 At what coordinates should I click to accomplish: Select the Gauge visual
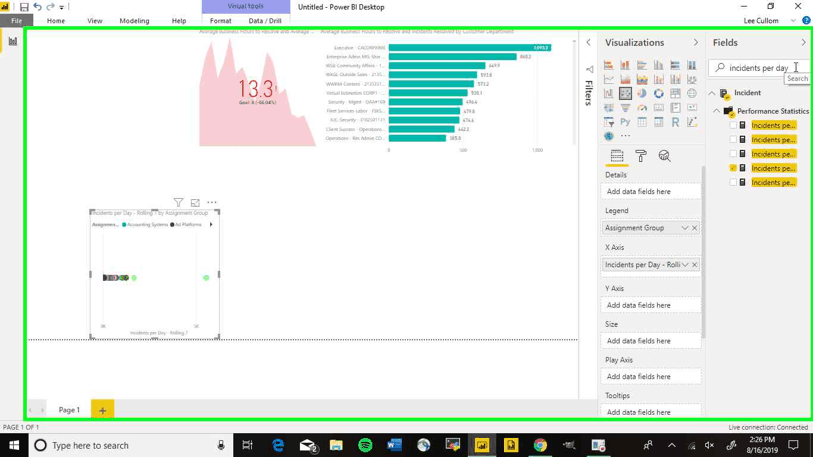642,107
